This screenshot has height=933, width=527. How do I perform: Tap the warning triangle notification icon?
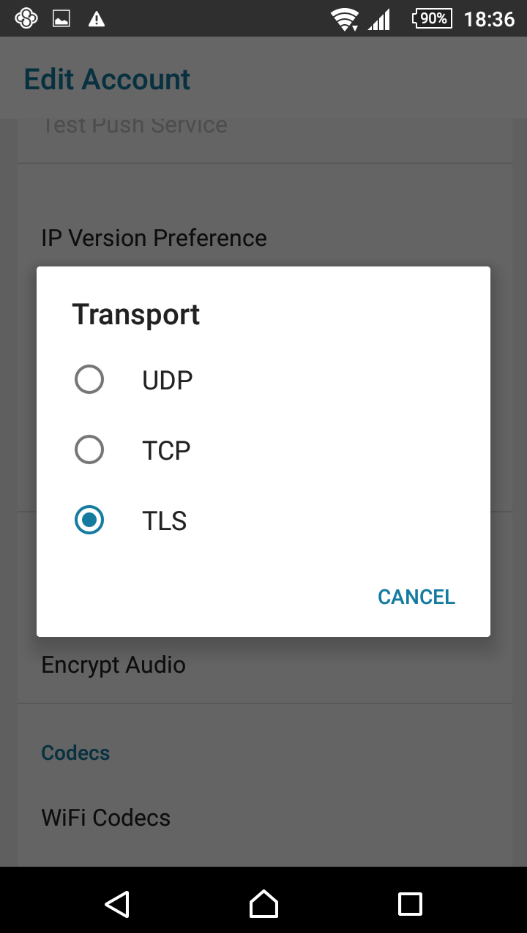(96, 20)
